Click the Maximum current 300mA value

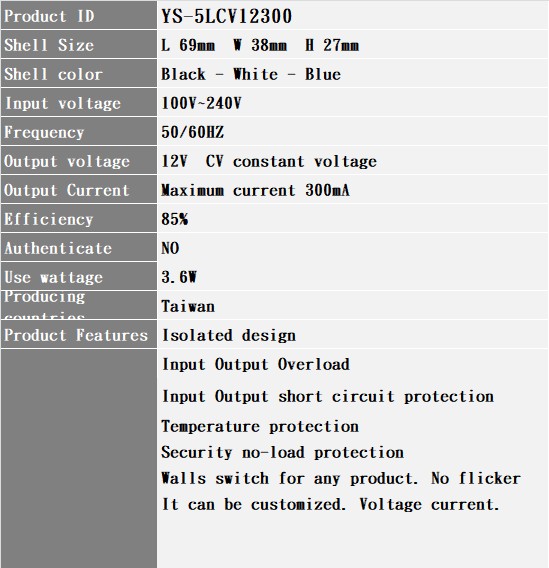tap(256, 190)
